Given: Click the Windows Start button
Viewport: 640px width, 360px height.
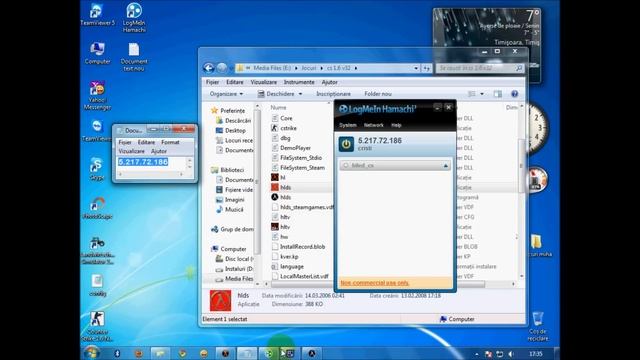Looking at the screenshot, I should pyautogui.click(x=91, y=353).
